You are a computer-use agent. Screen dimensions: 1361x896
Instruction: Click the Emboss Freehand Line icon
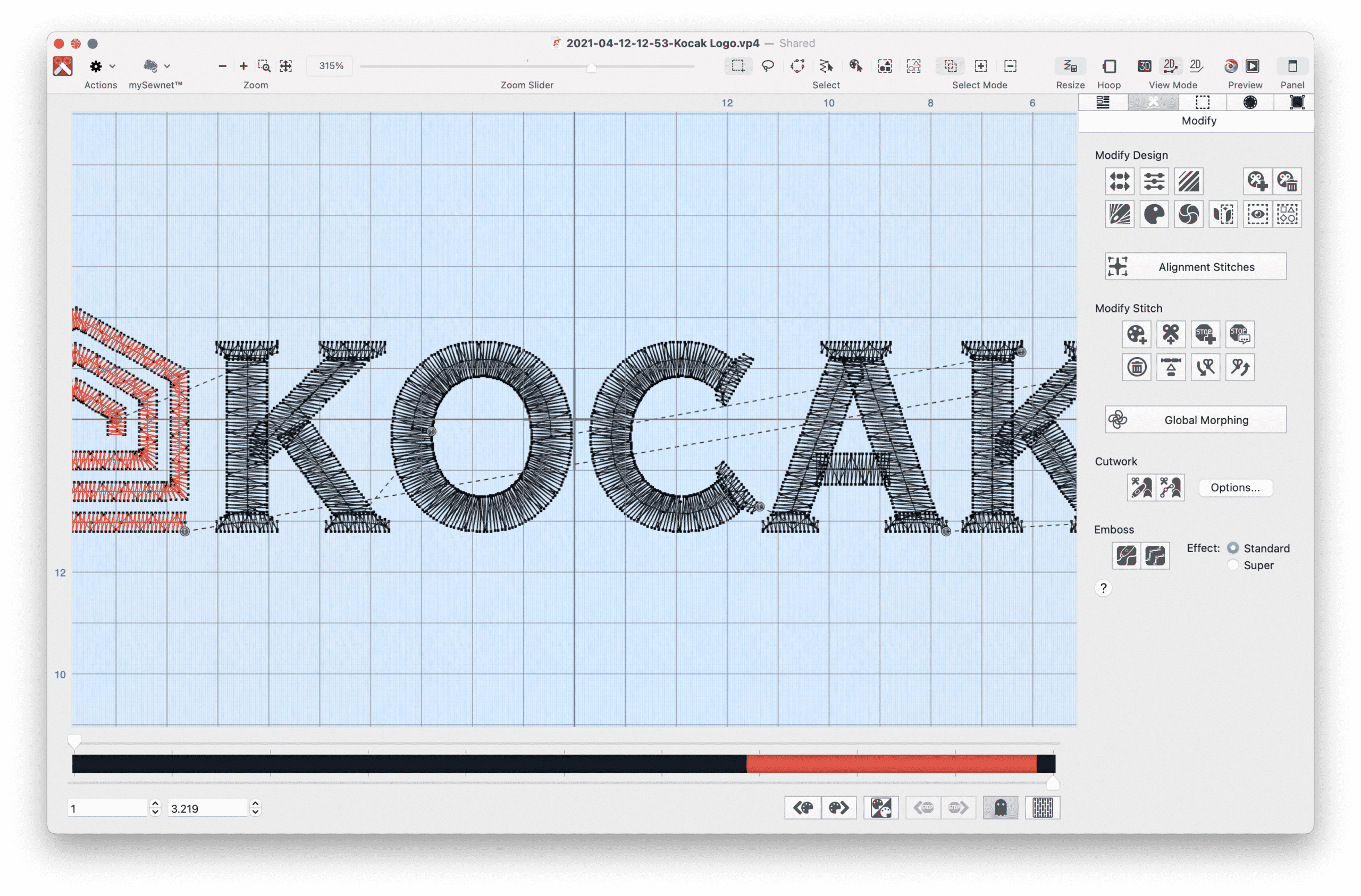click(x=1126, y=555)
